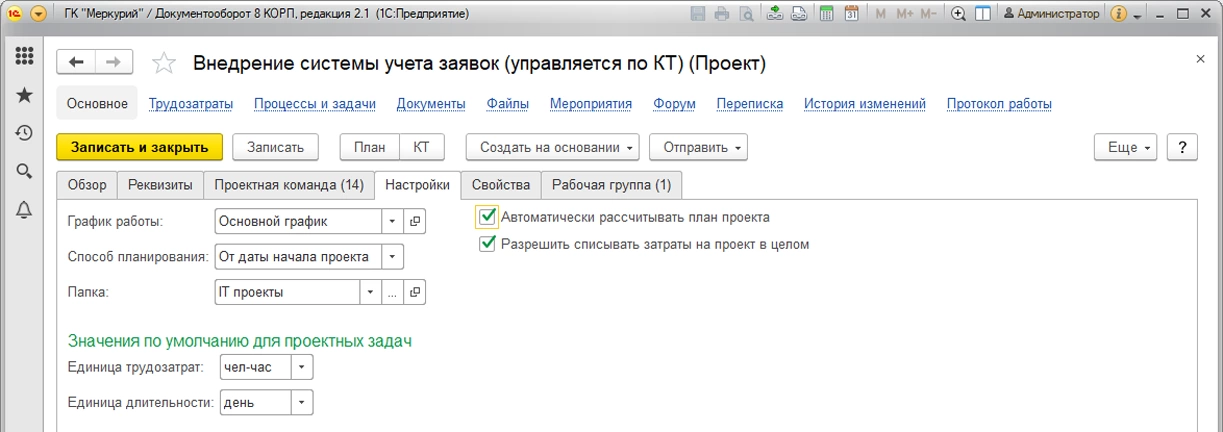Open the sections menu grid icon
This screenshot has width=1223, height=432.
(x=24, y=56)
